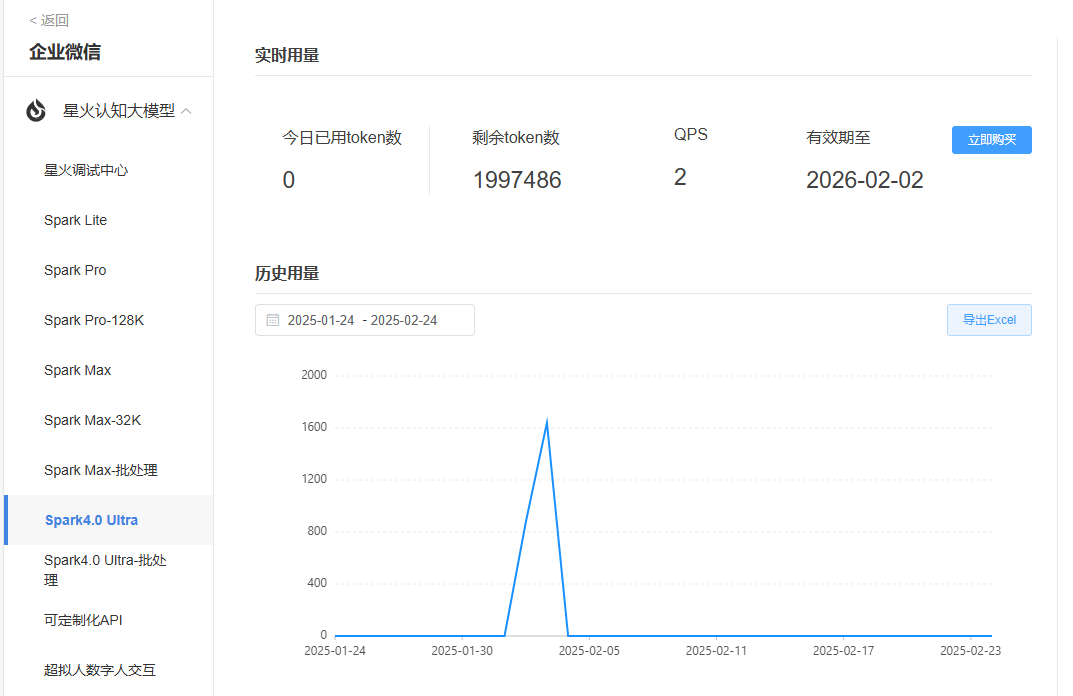Open 星火调试中心 in the sidebar

86,170
